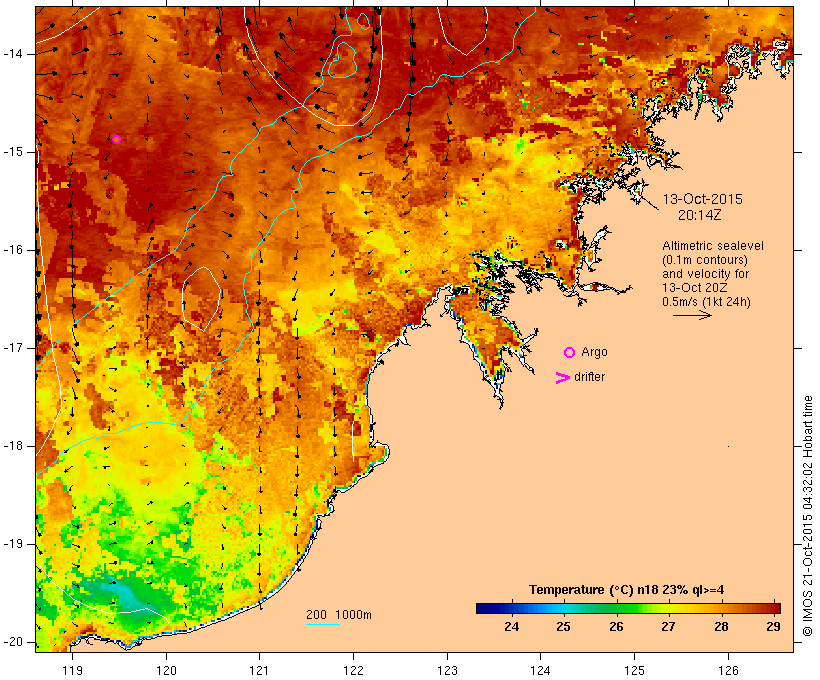
Task: Click the '0.5m/s (1kt 24h)' scale label
Action: click(x=706, y=302)
